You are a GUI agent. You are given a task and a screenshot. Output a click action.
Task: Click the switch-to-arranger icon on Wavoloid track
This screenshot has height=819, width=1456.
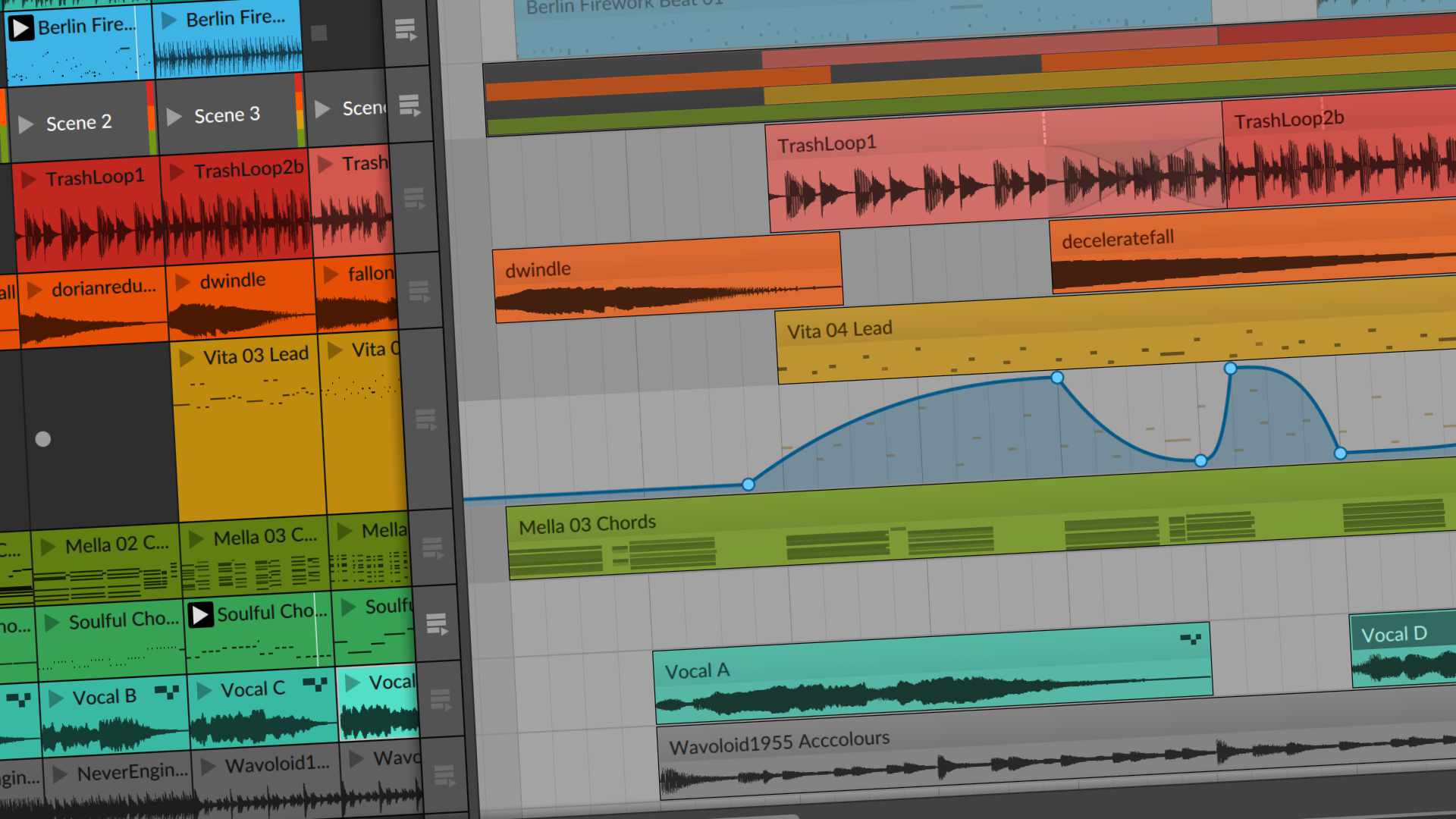(444, 775)
